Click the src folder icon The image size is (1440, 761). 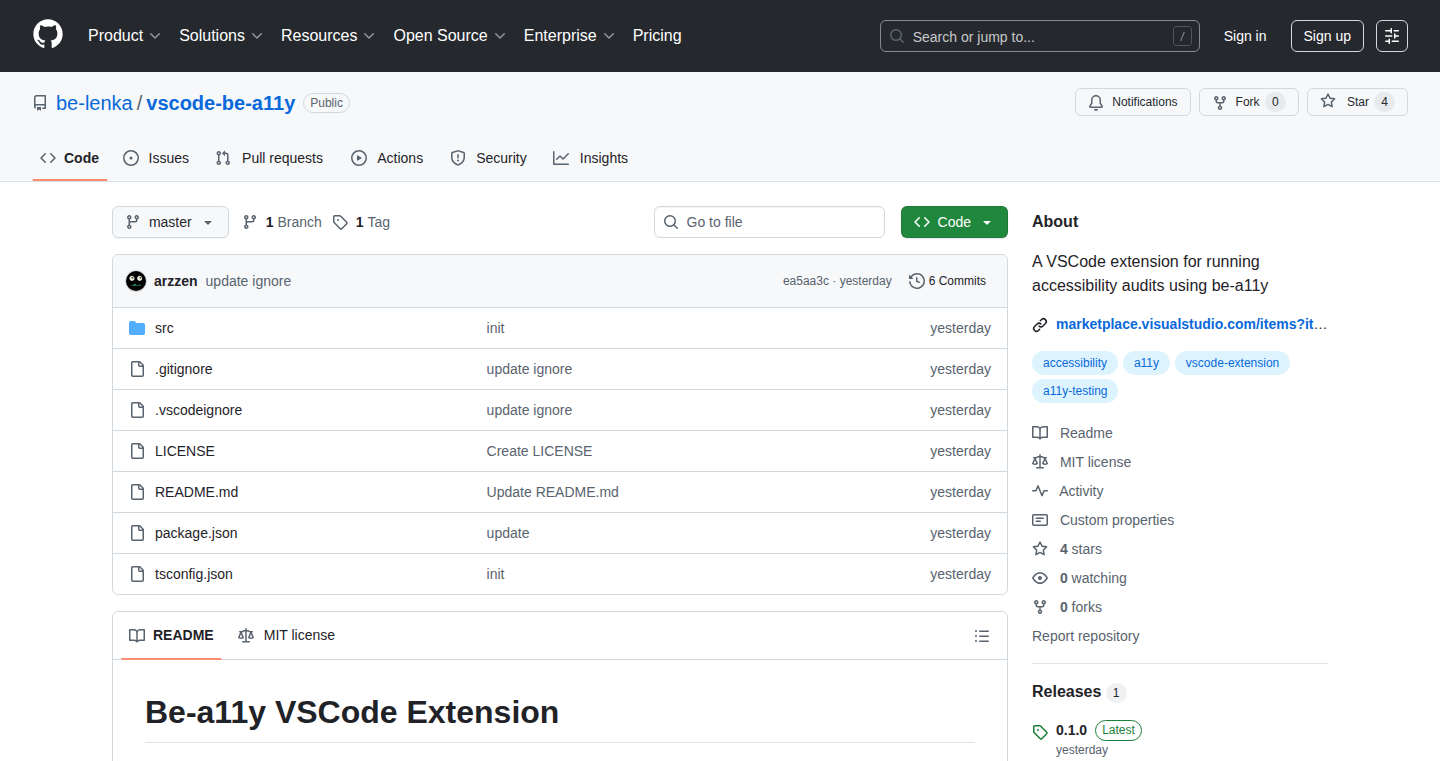(x=137, y=328)
